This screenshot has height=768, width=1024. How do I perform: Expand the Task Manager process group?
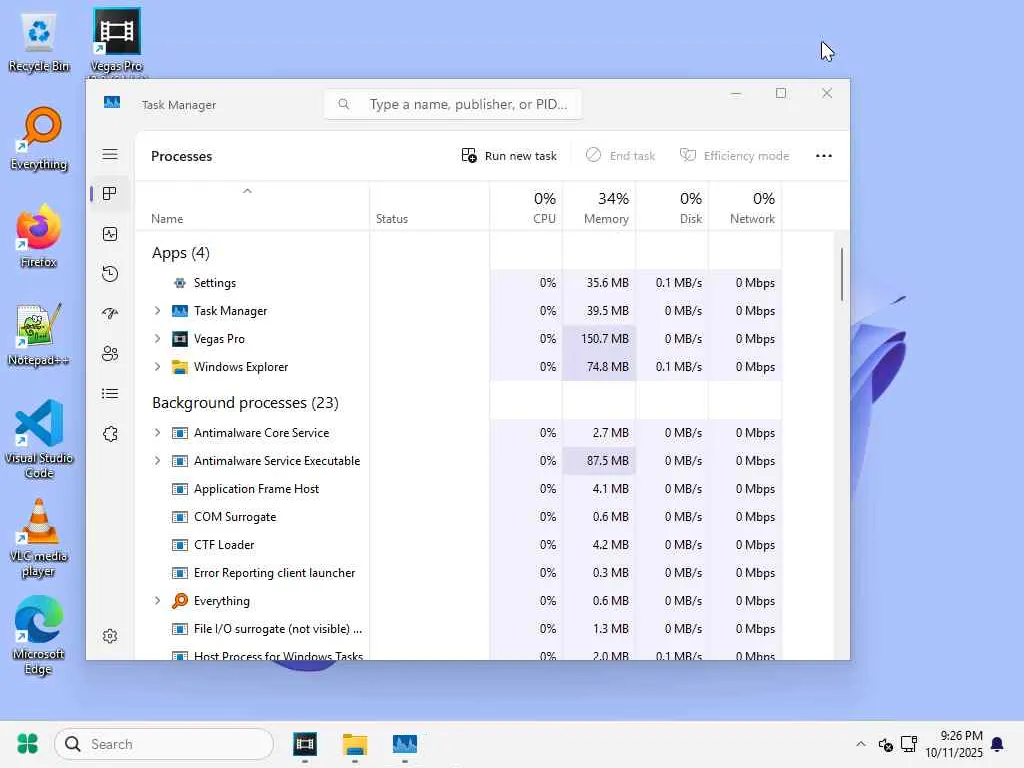(157, 311)
